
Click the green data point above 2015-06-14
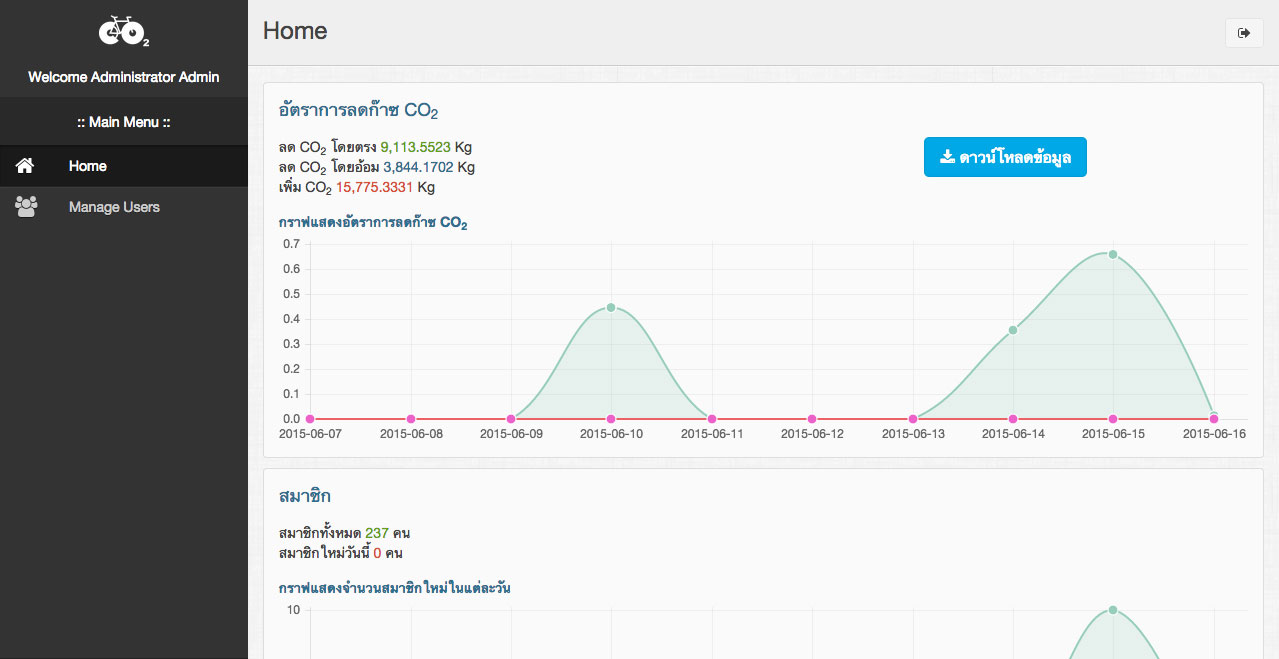click(1013, 330)
